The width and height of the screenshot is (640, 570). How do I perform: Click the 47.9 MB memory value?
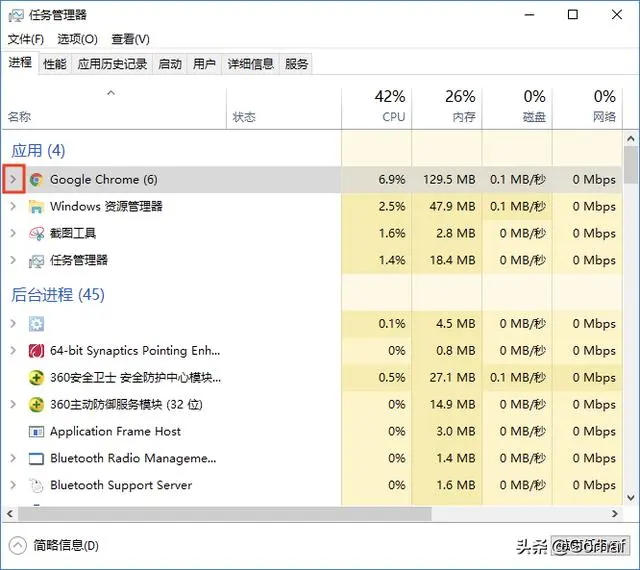[452, 207]
